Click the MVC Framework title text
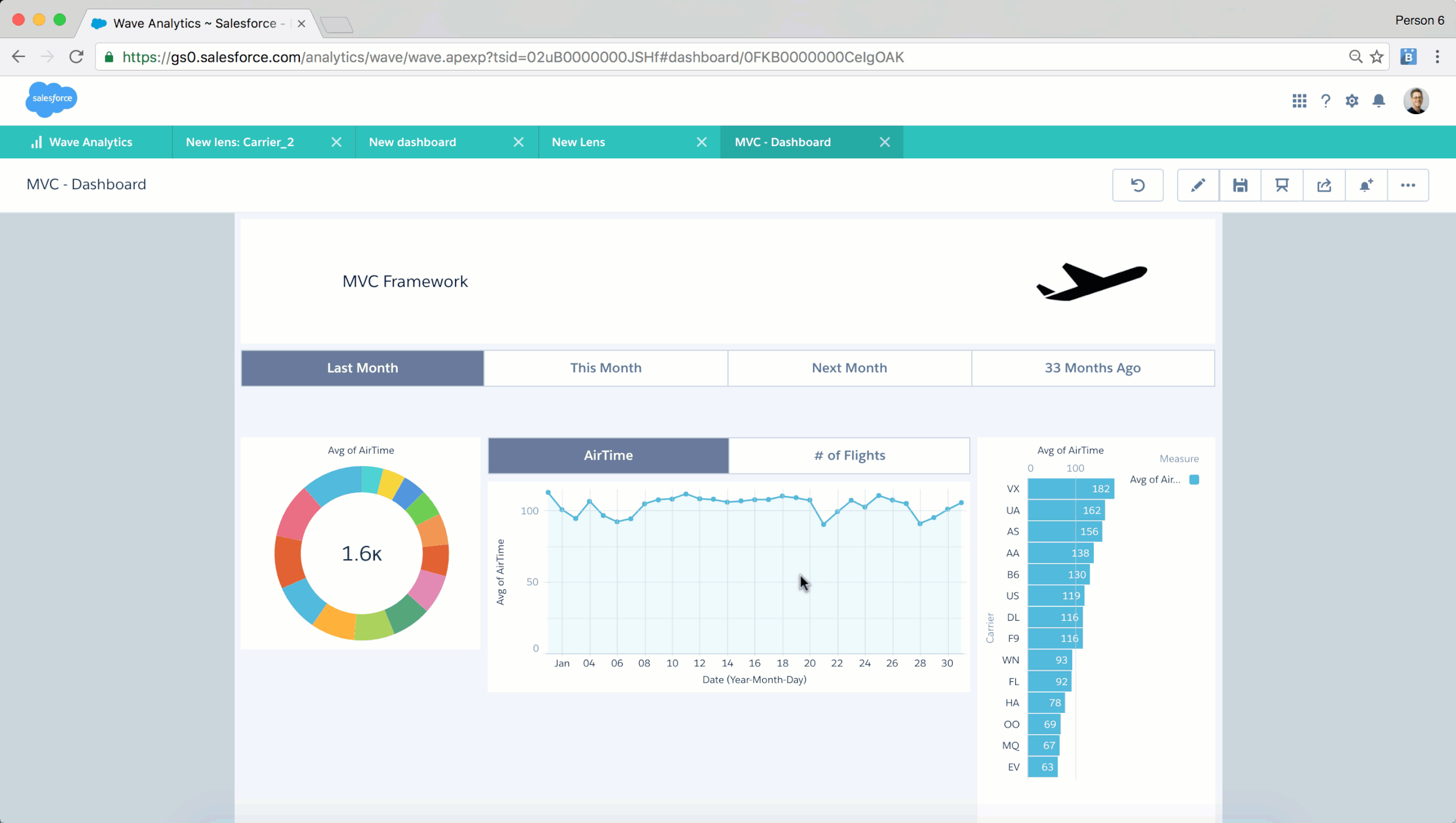This screenshot has height=823, width=1456. coord(405,281)
